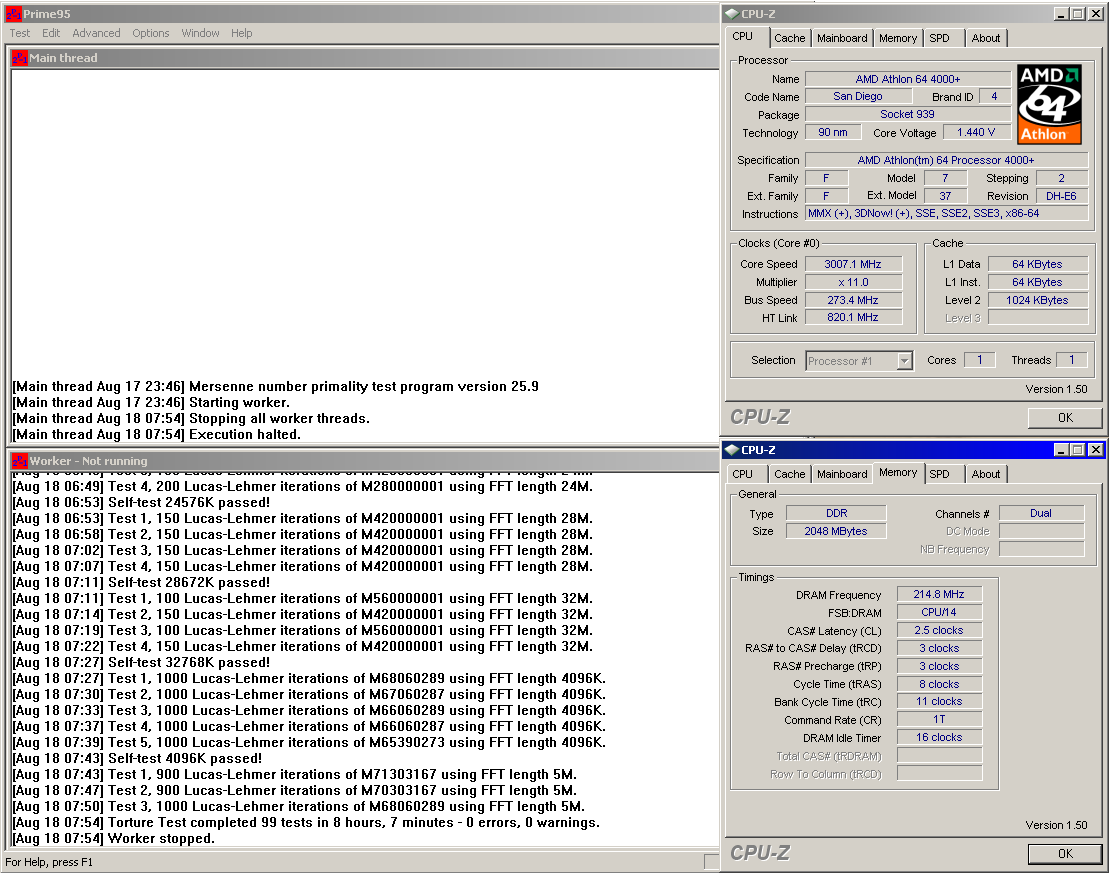Click the Main thread window icon
Image resolution: width=1110 pixels, height=873 pixels.
[x=20, y=58]
